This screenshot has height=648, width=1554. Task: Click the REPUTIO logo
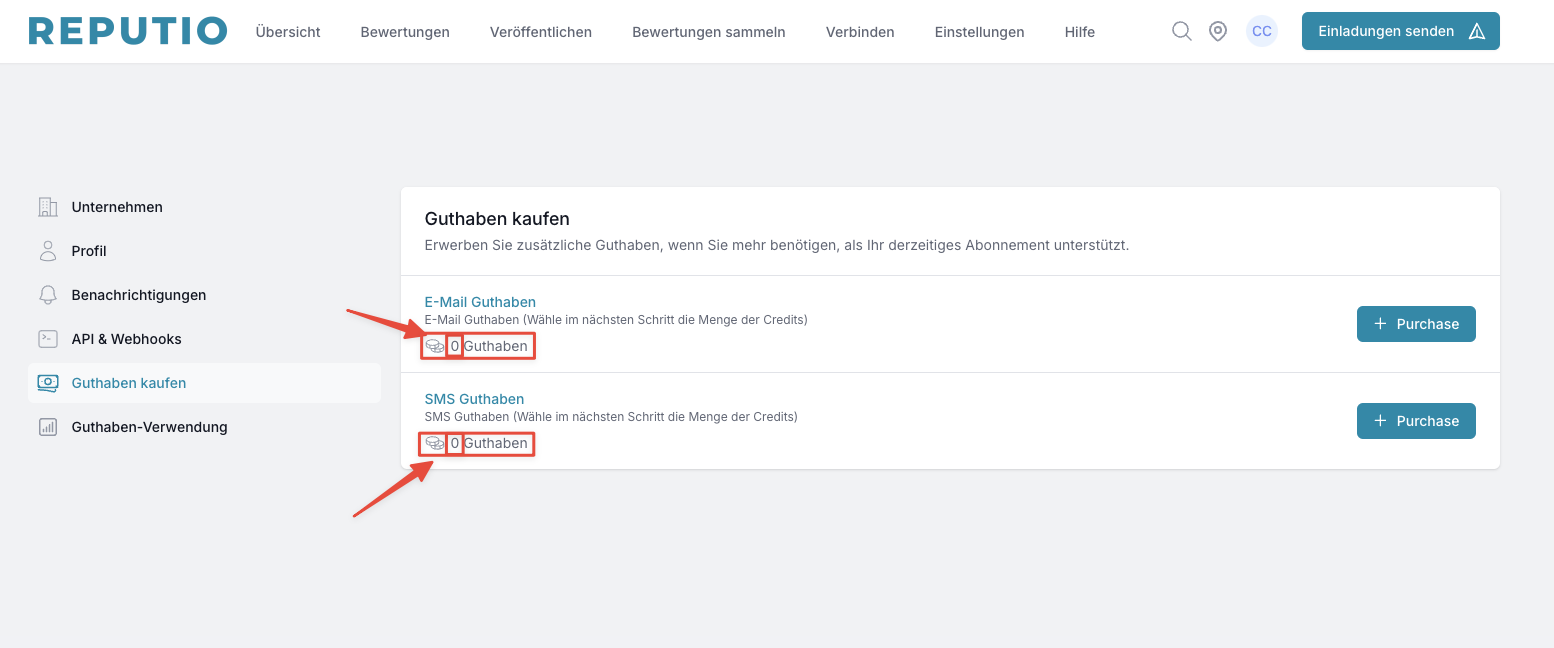point(128,31)
